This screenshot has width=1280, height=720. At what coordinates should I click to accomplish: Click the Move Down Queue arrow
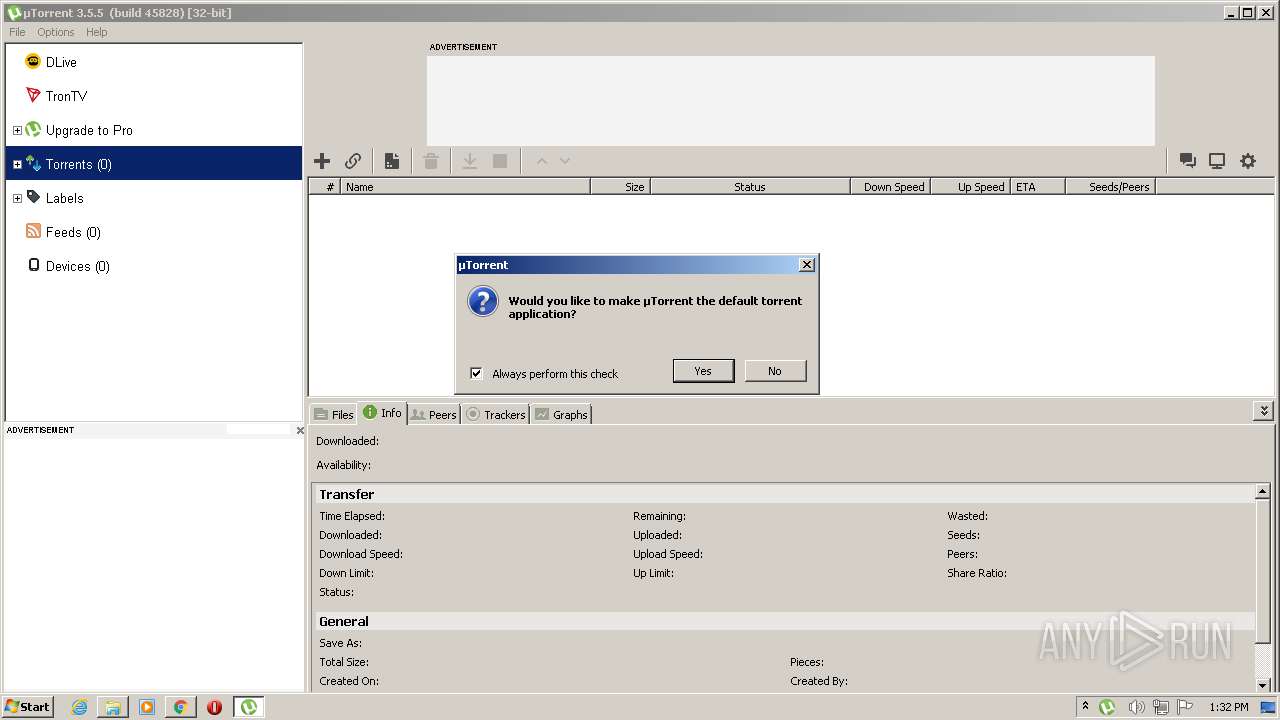[565, 161]
